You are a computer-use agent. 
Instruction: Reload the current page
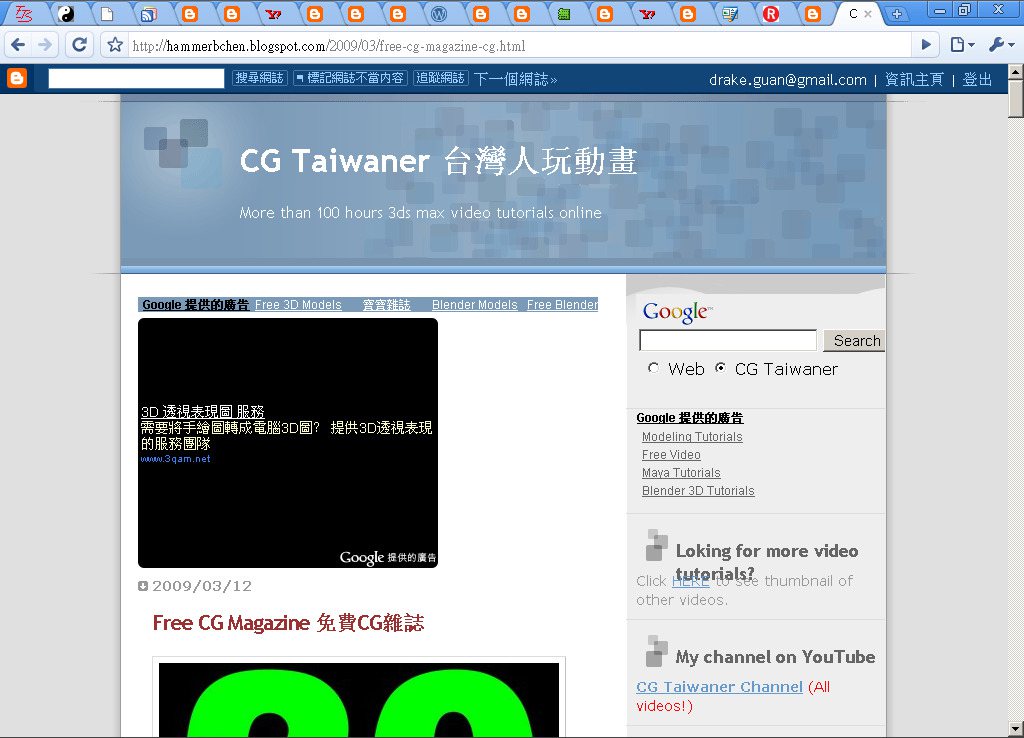click(x=80, y=45)
